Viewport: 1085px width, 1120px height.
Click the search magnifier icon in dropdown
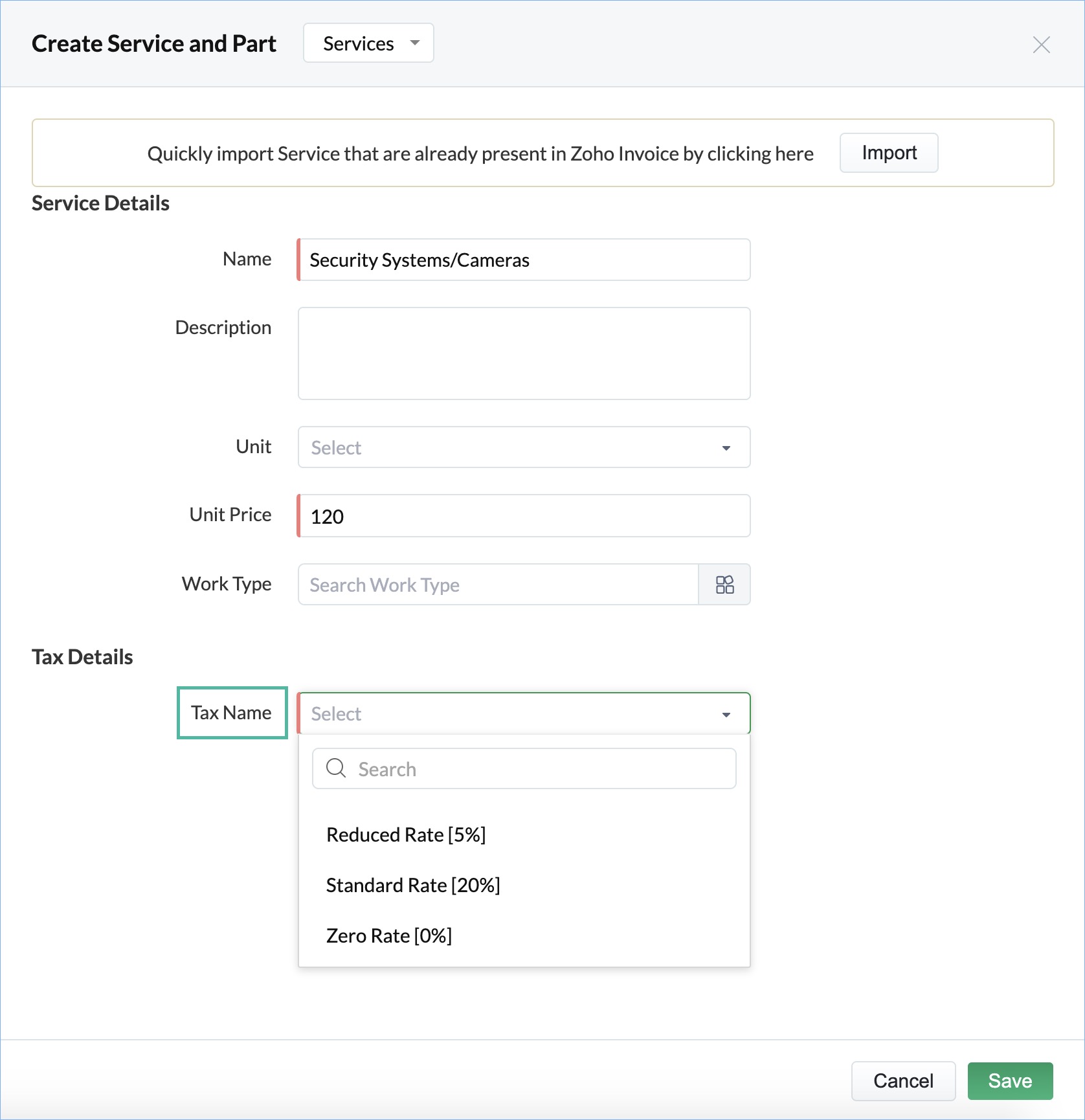tap(336, 768)
